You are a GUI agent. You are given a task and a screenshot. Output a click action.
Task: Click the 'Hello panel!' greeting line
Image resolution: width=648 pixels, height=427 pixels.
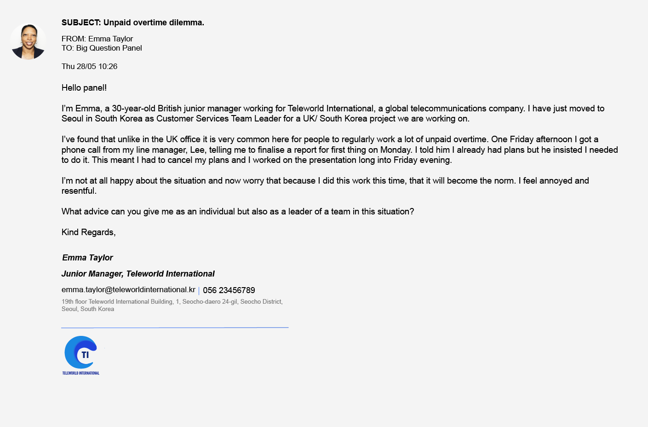pos(84,88)
